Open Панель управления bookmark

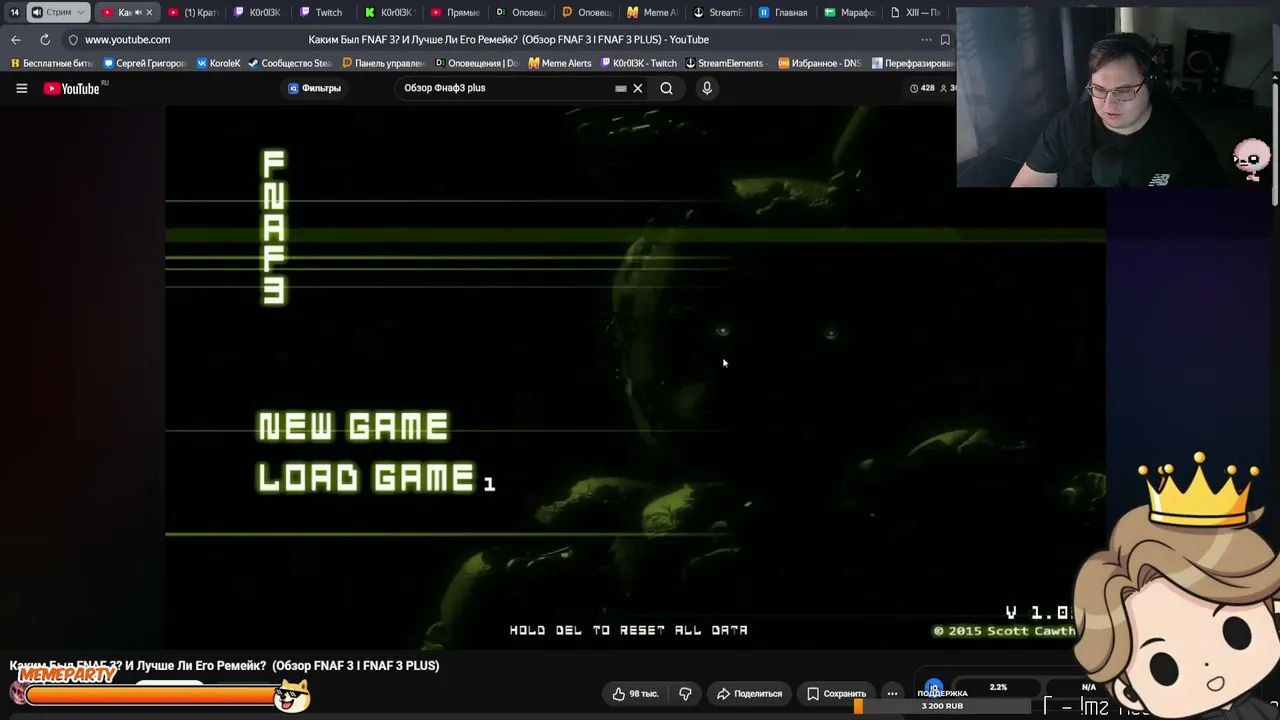point(383,63)
